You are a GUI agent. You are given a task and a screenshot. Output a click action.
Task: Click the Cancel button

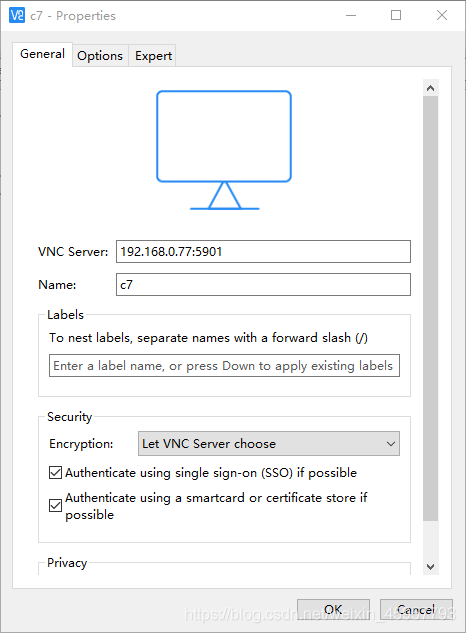pos(416,609)
